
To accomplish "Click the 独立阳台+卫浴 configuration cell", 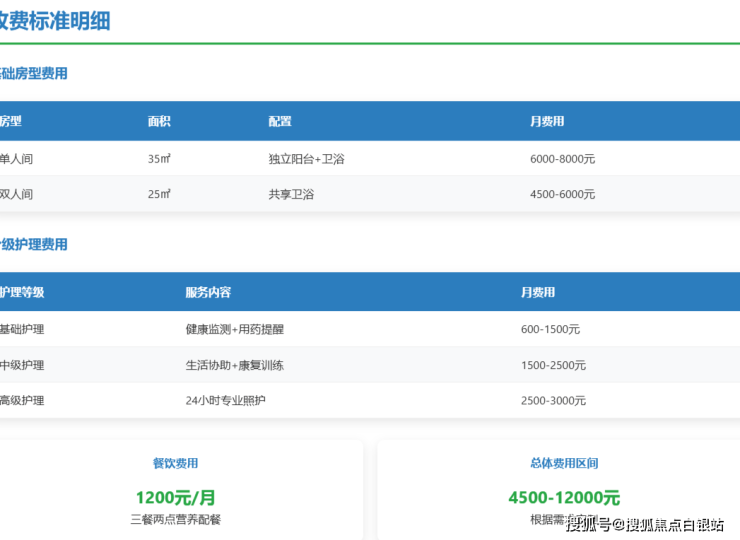I will [306, 159].
